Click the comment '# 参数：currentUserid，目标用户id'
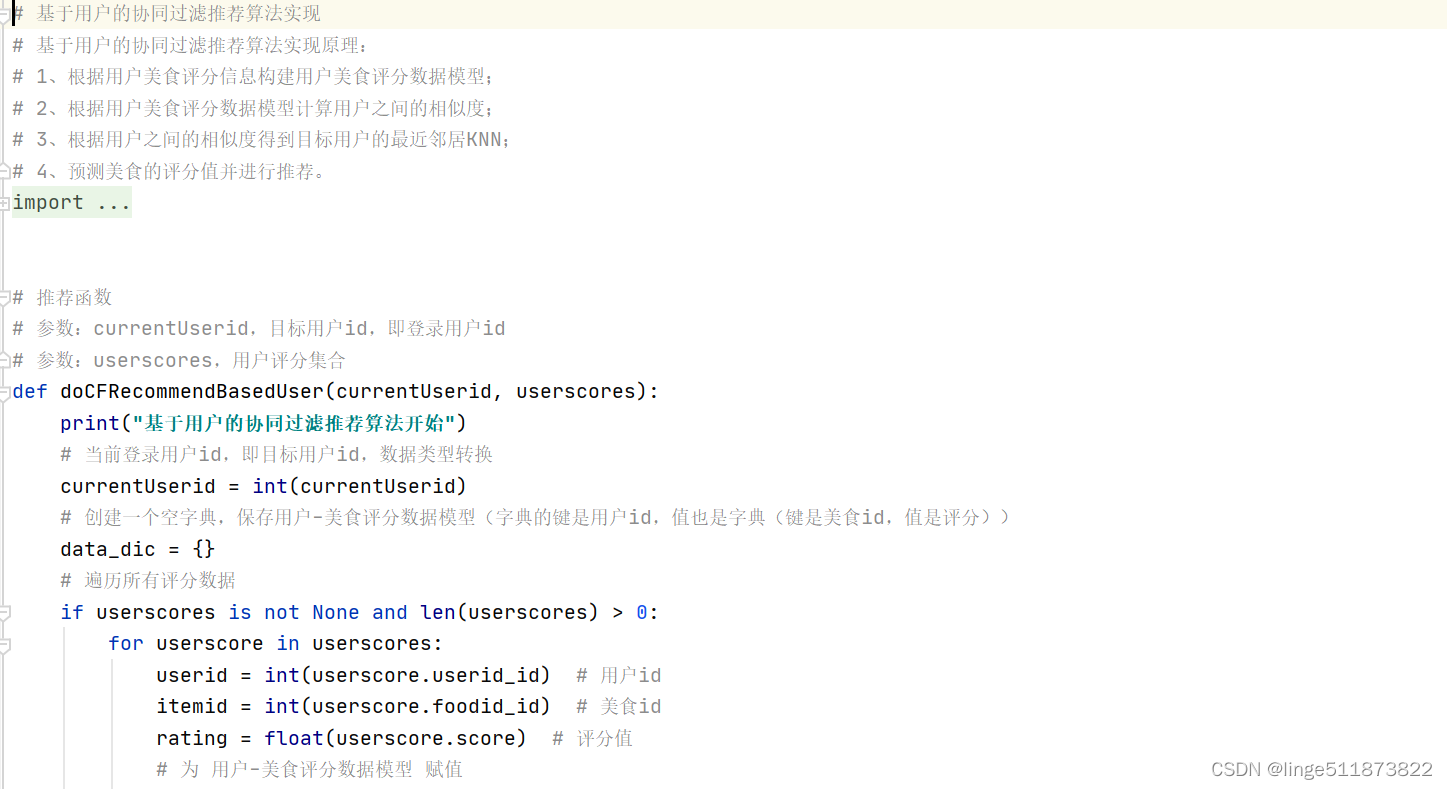 point(259,328)
